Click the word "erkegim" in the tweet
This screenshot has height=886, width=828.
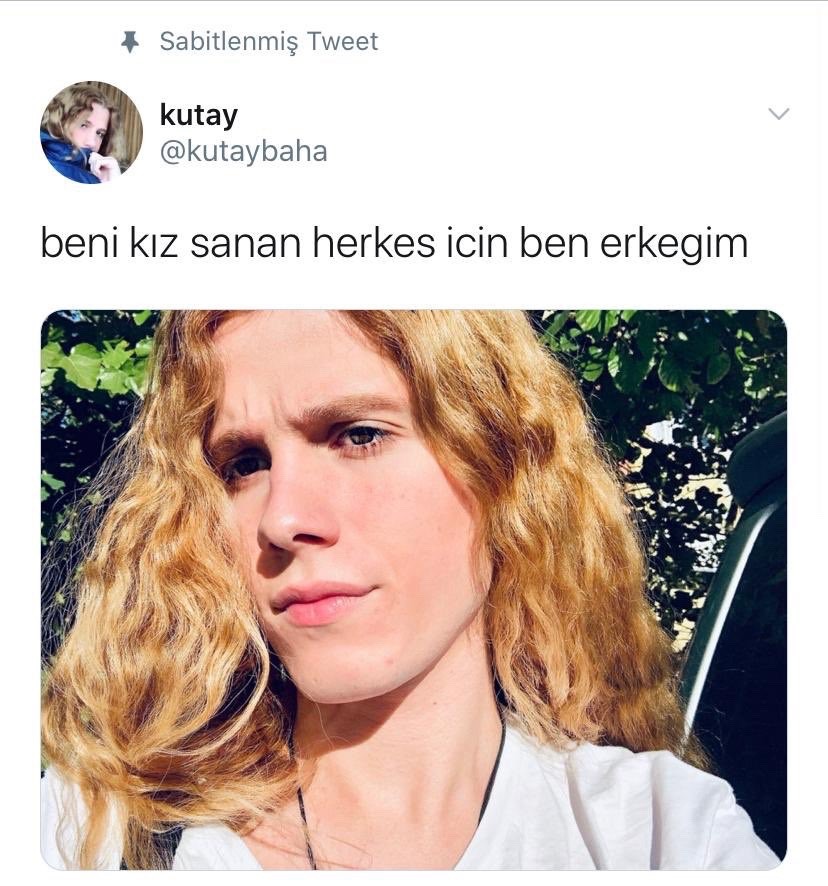click(674, 245)
